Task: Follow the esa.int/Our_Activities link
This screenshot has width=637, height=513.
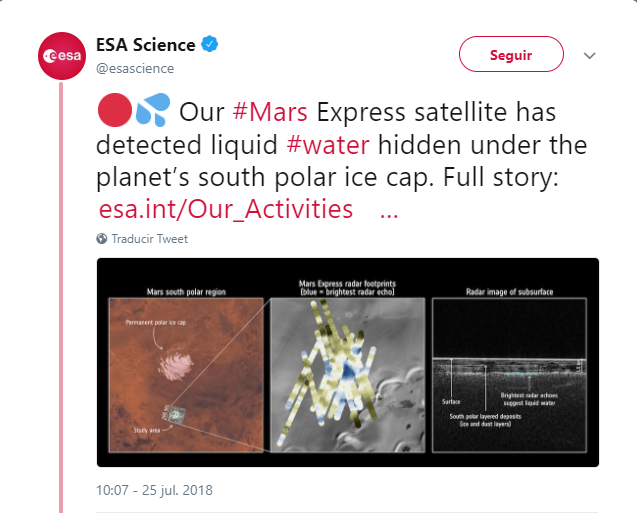Action: click(226, 209)
